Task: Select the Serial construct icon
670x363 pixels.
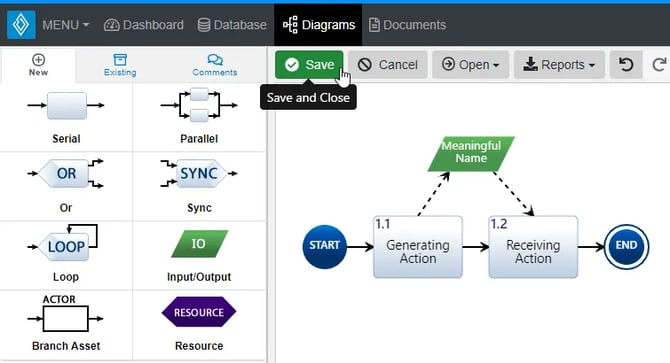Action: tap(66, 105)
